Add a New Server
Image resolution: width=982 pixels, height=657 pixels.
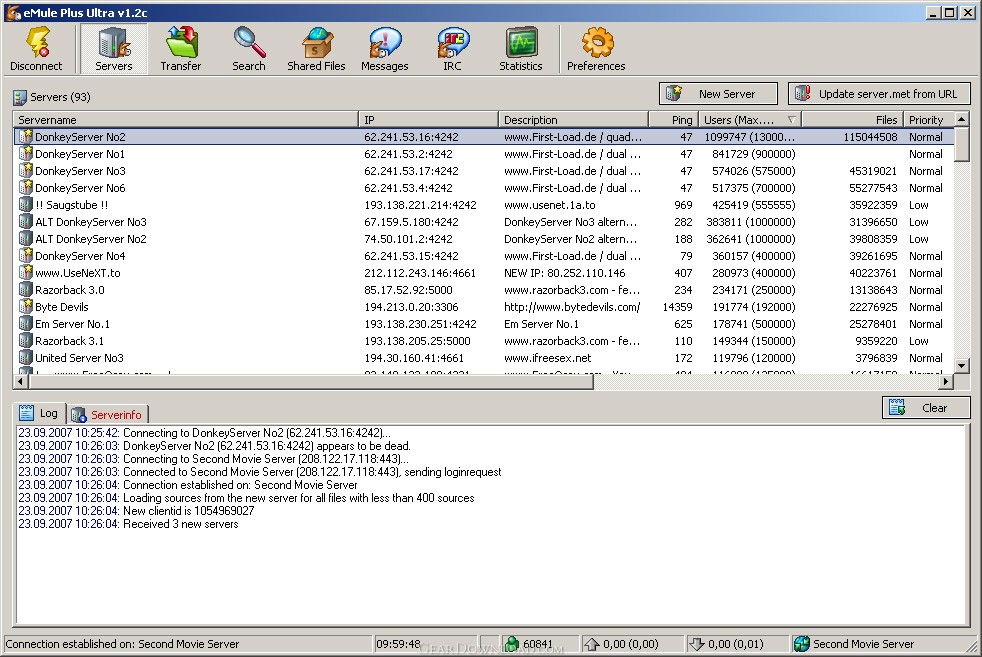(718, 94)
